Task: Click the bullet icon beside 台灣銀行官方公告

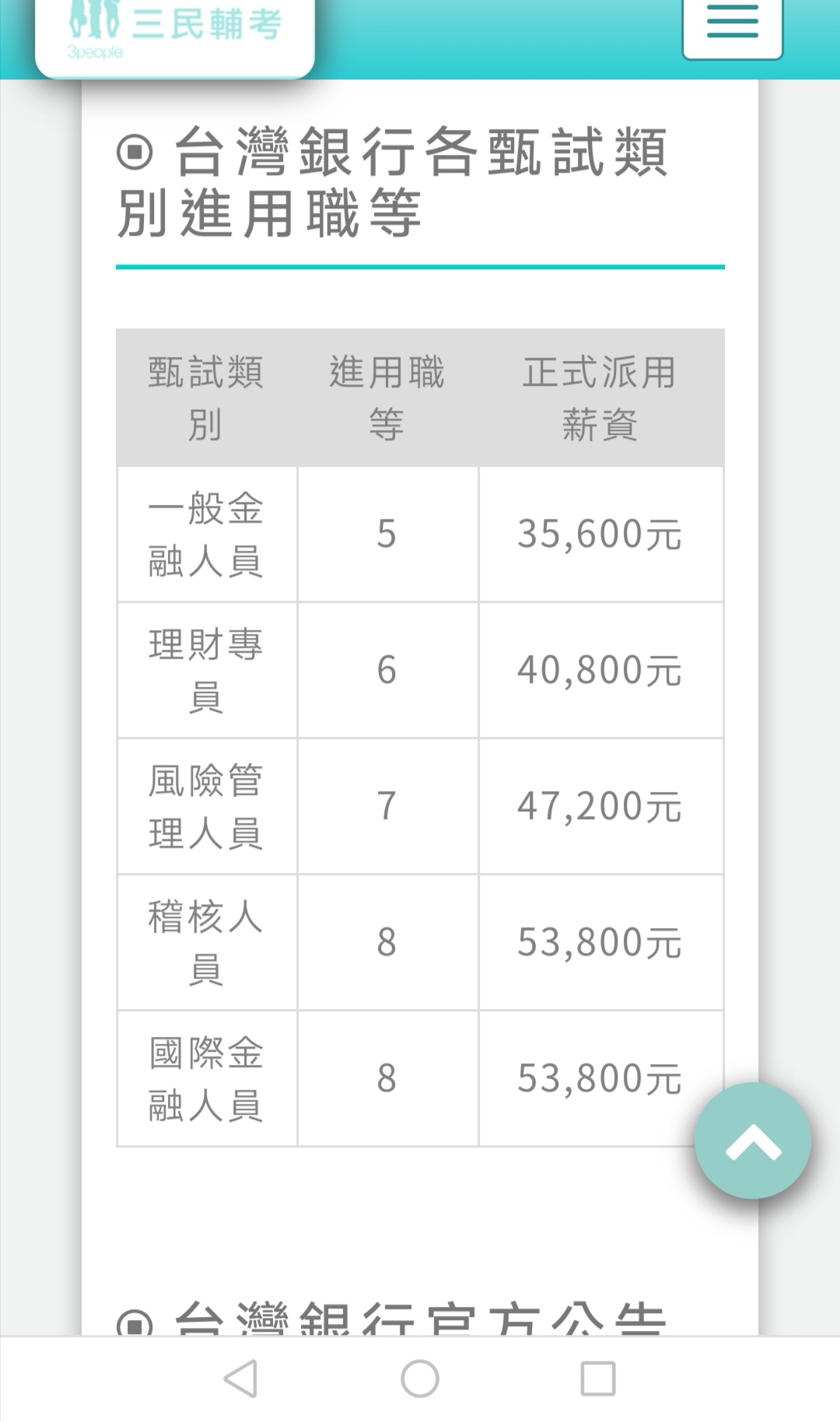Action: [135, 1322]
